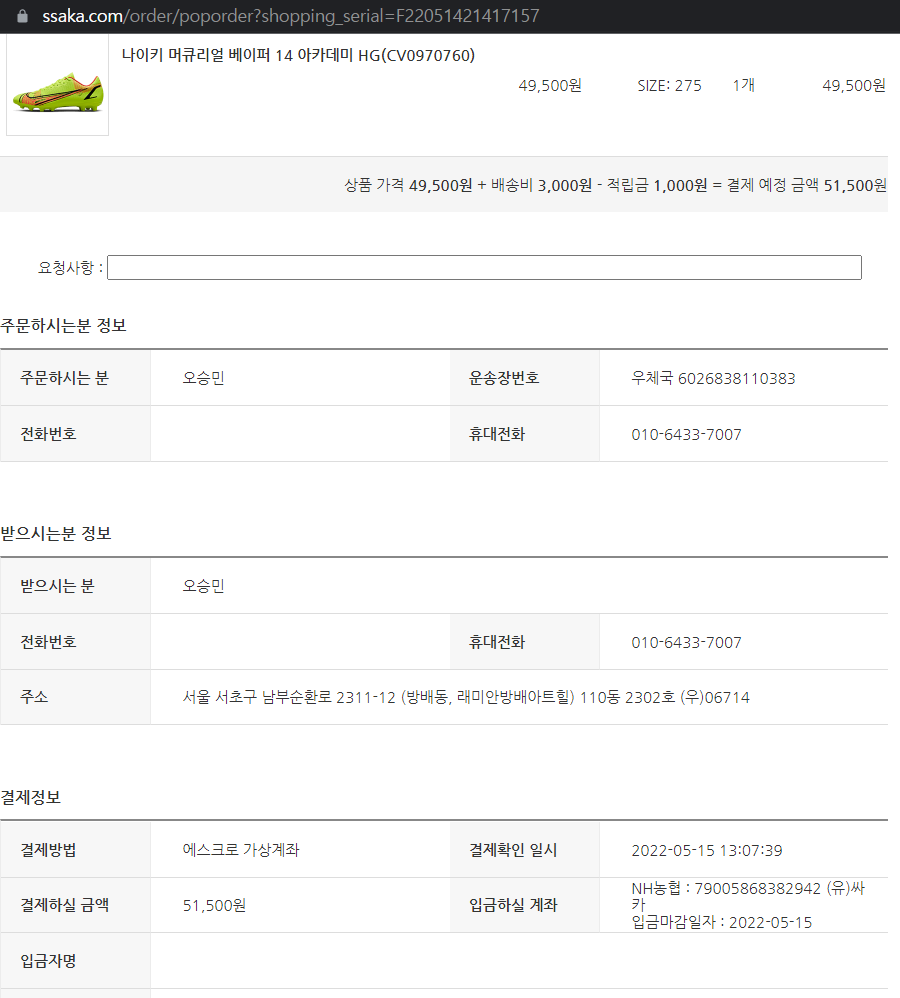Click orderer name 오승민 in 주문하시는 분 row
Image resolution: width=900 pixels, height=998 pixels.
pyautogui.click(x=204, y=378)
